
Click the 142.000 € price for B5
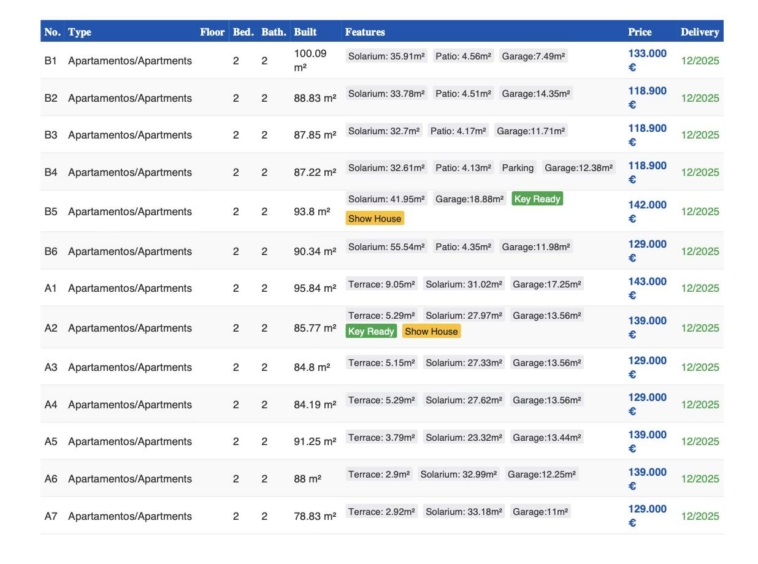pyautogui.click(x=647, y=211)
